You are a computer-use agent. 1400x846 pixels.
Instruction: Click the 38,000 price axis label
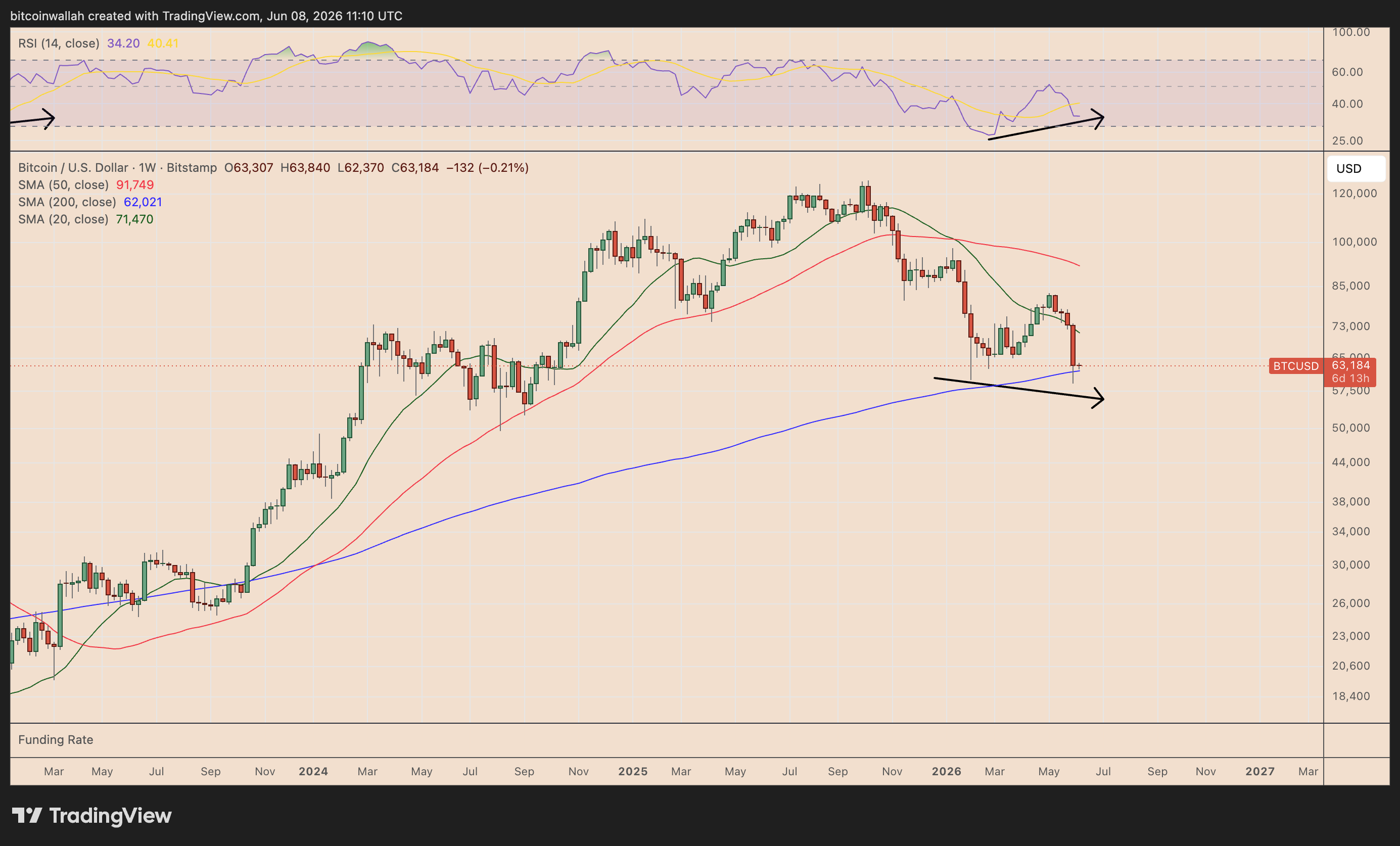pyautogui.click(x=1351, y=502)
